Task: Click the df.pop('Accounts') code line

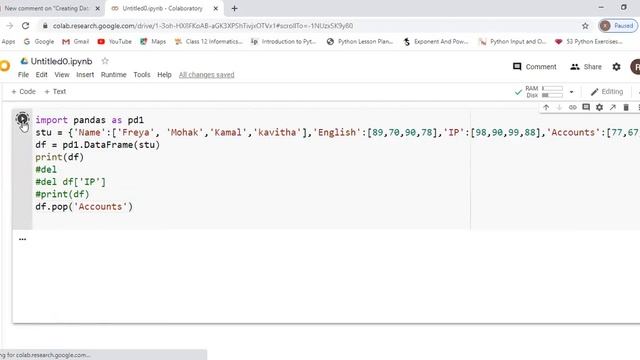Action: (x=84, y=207)
